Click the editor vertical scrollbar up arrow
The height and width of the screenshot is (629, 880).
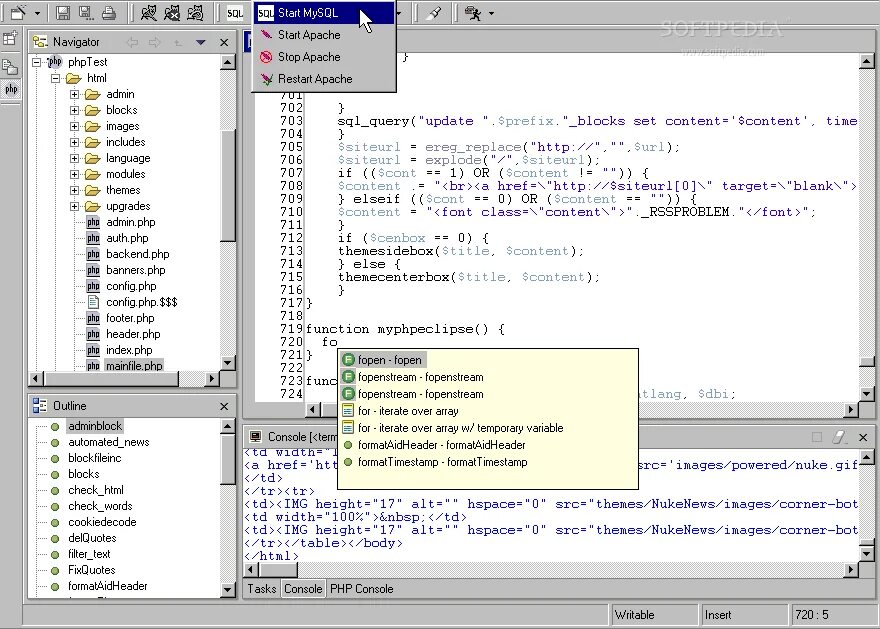tap(867, 61)
